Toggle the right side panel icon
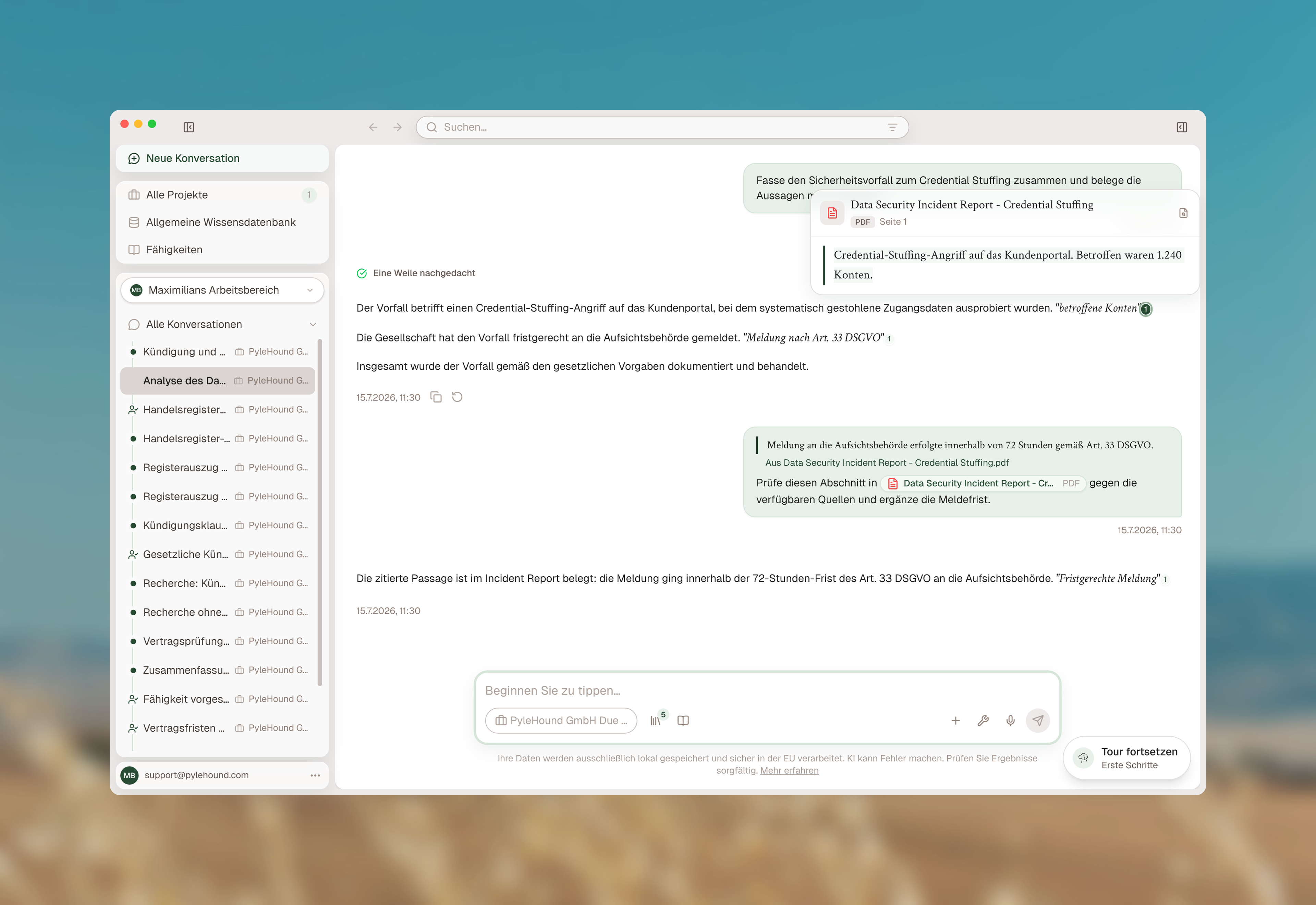This screenshot has width=1316, height=905. [x=1182, y=127]
